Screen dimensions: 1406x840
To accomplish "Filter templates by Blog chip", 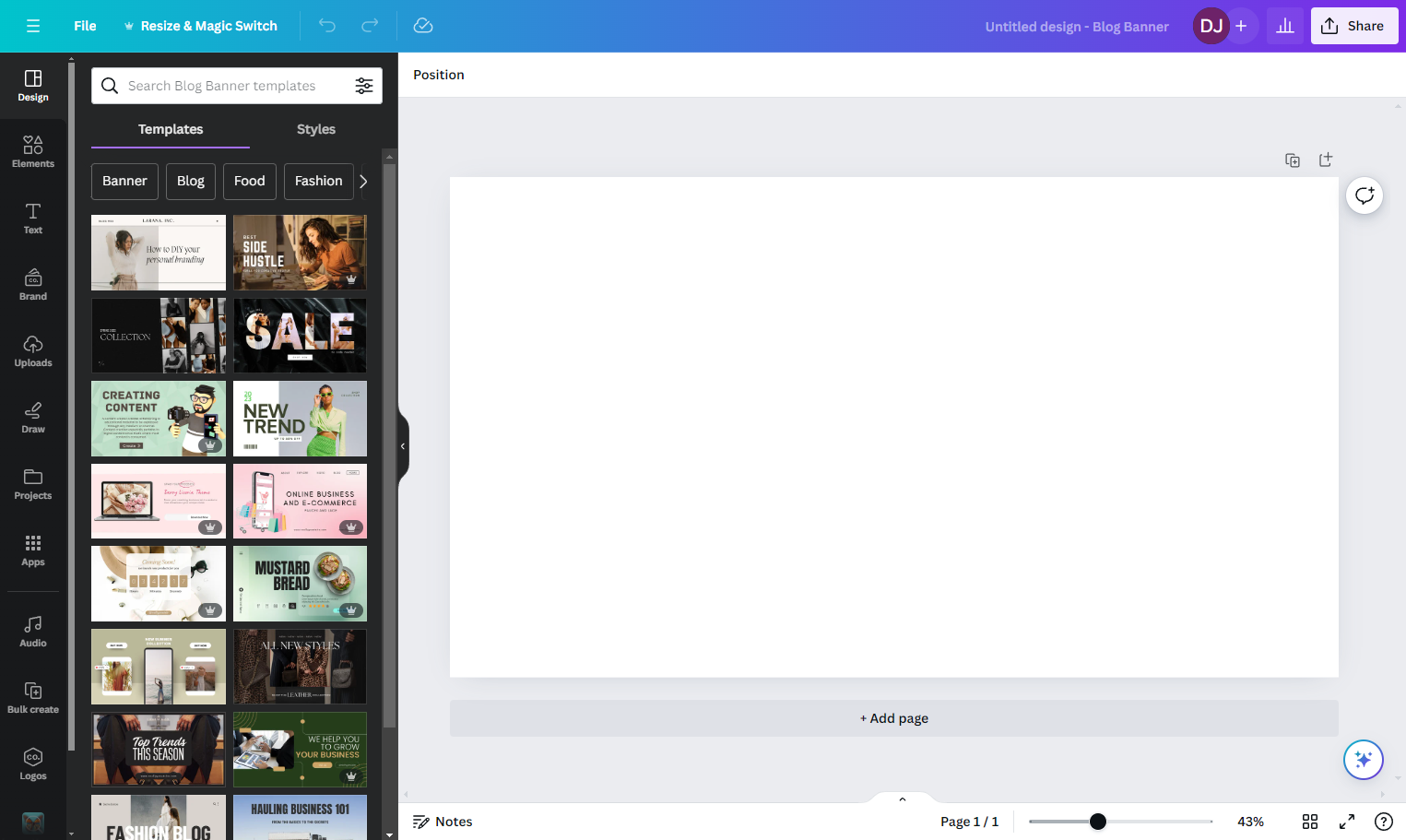I will click(x=191, y=182).
